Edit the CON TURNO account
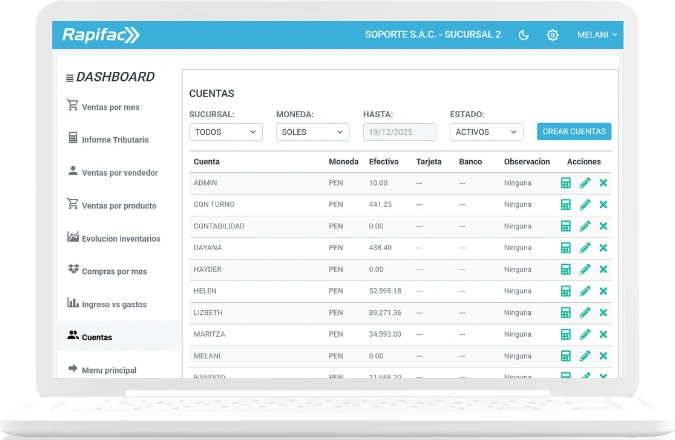This screenshot has height=440, width=675. pos(585,205)
